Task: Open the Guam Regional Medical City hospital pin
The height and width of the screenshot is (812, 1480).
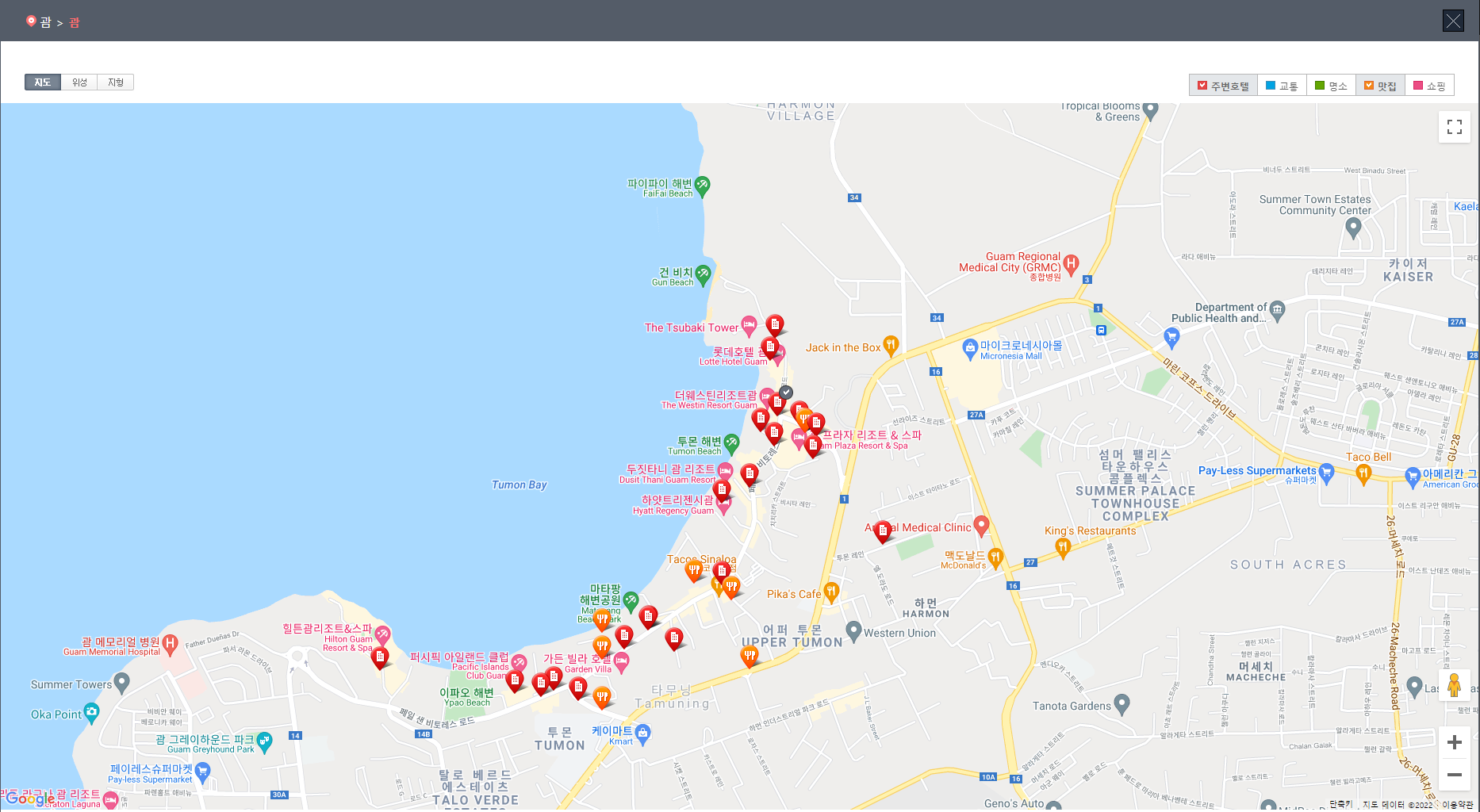Action: click(x=1071, y=264)
